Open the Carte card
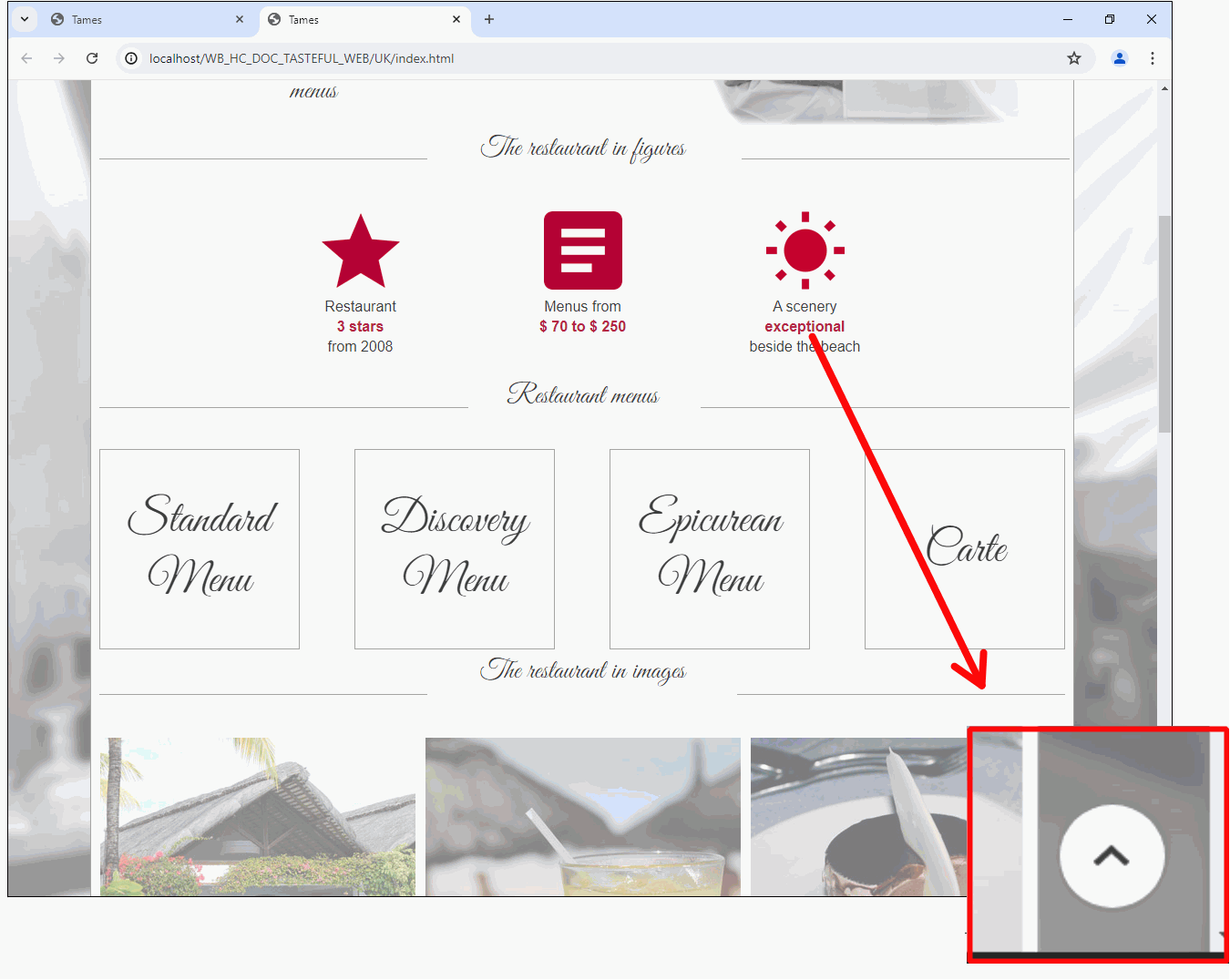This screenshot has height=980, width=1230. click(965, 549)
